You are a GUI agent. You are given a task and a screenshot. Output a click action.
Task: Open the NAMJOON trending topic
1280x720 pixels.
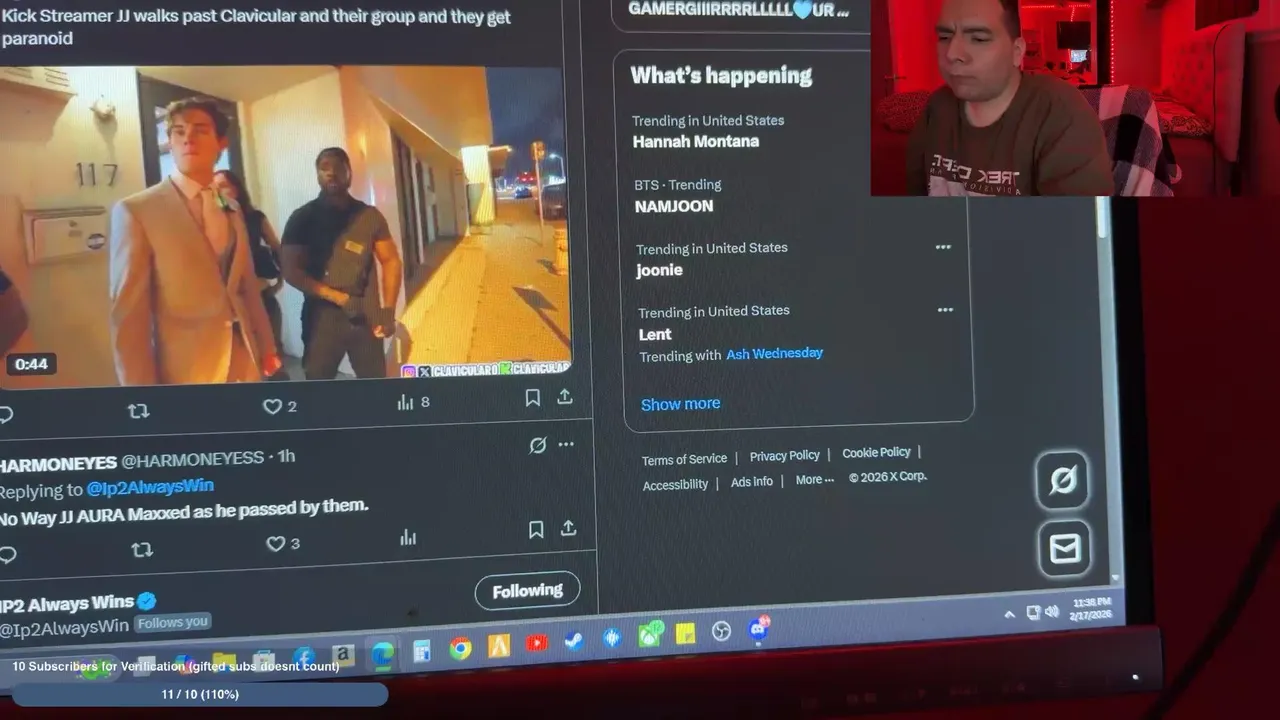674,206
